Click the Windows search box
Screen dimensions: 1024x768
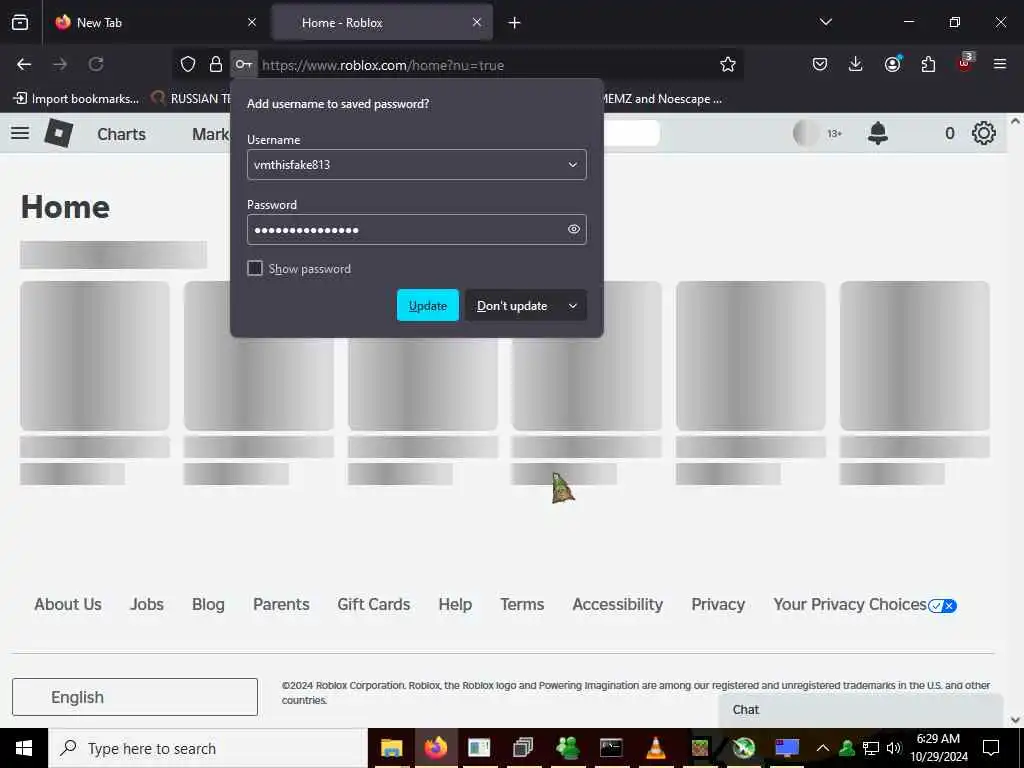(x=208, y=748)
